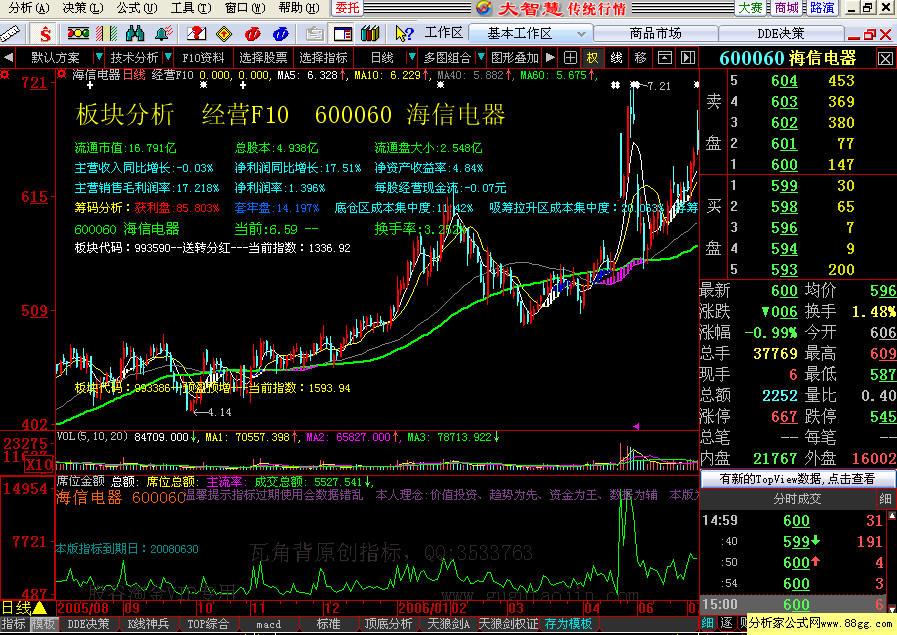
Task: Click the red dollar-sign toolbar icon
Action: click(44, 34)
